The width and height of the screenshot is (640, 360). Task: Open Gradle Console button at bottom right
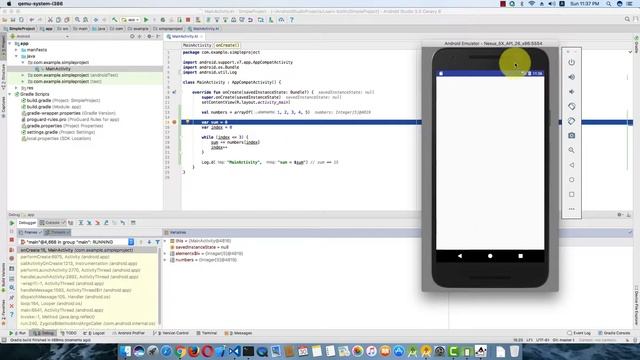coord(614,333)
